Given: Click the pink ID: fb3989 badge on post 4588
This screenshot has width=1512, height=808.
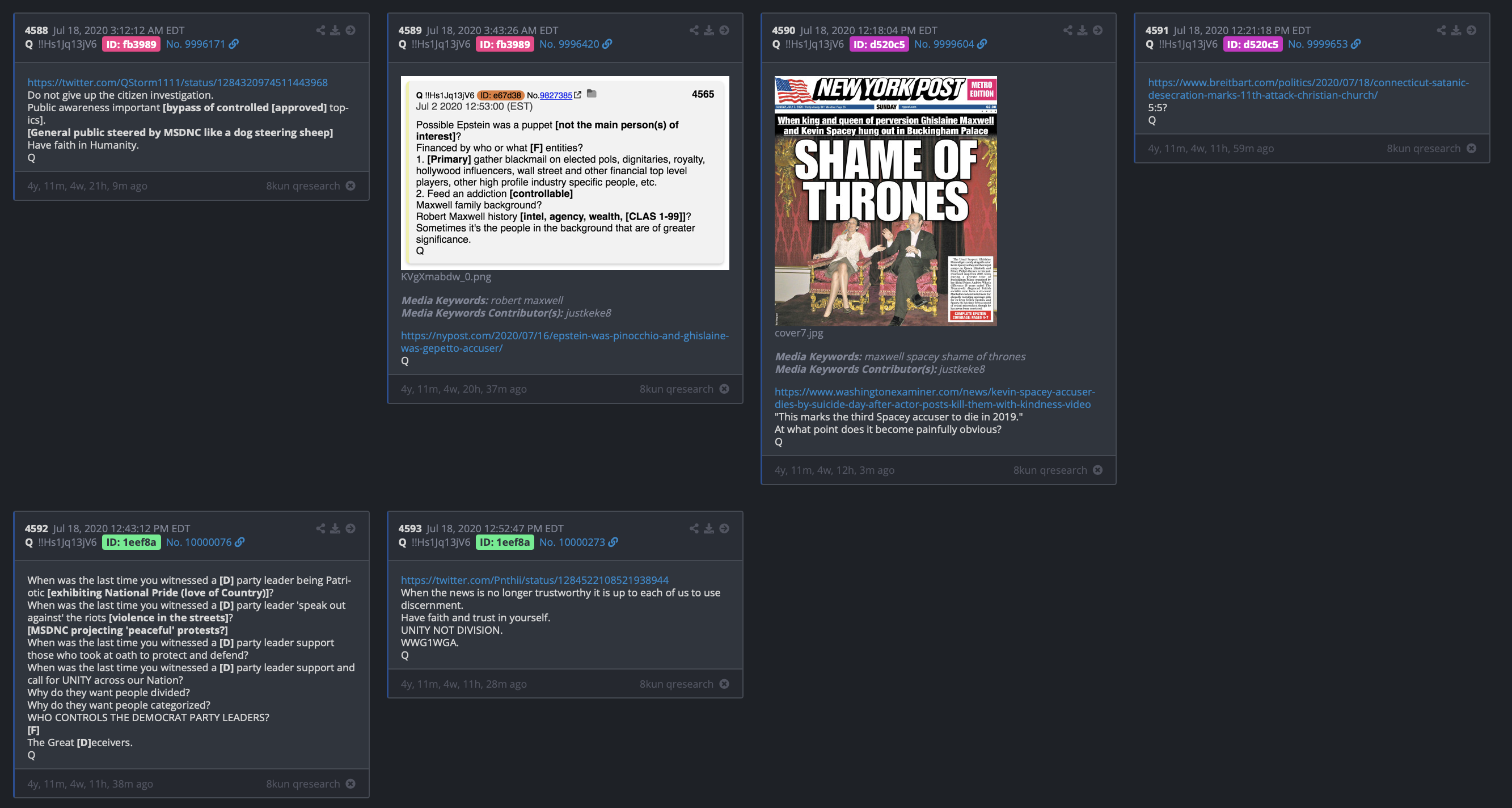Looking at the screenshot, I should 132,44.
